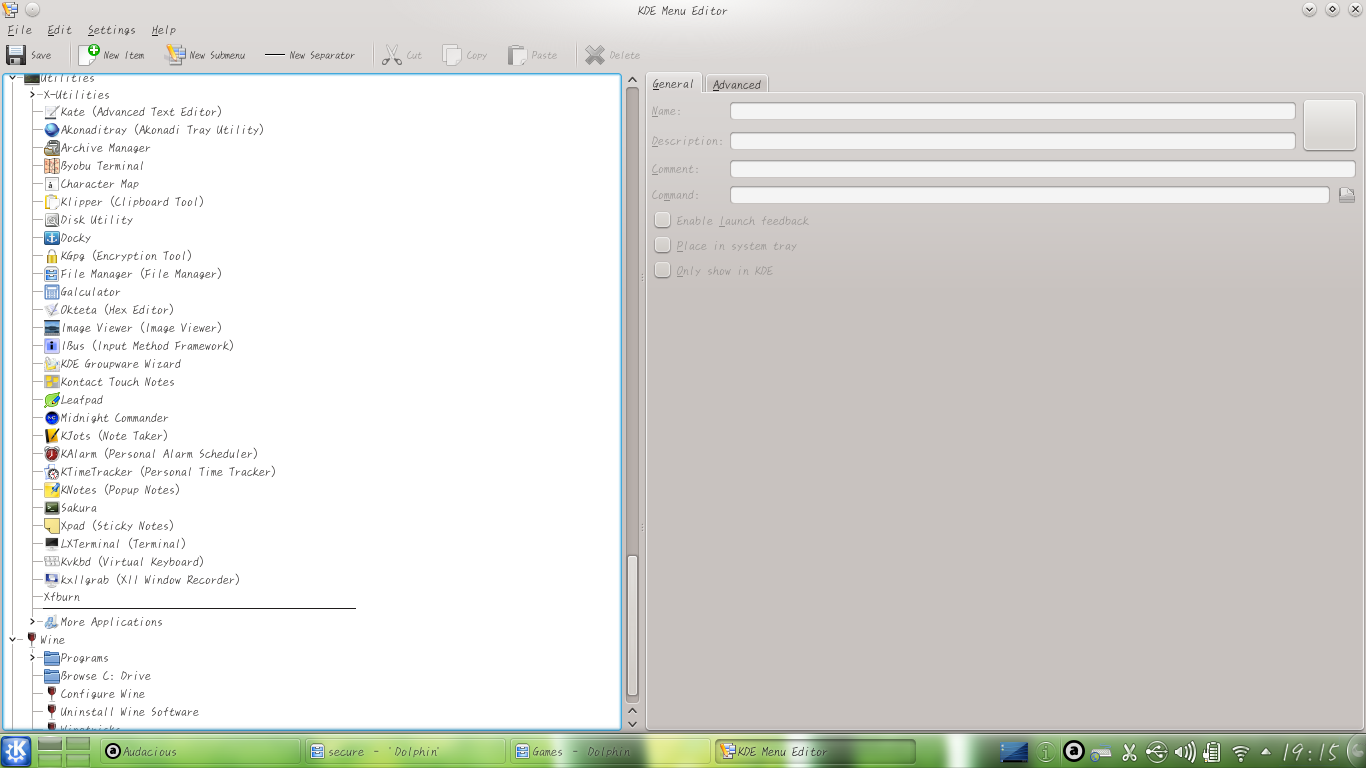The image size is (1366, 768).
Task: Insert a New Separator from the toolbar
Action: tap(309, 55)
